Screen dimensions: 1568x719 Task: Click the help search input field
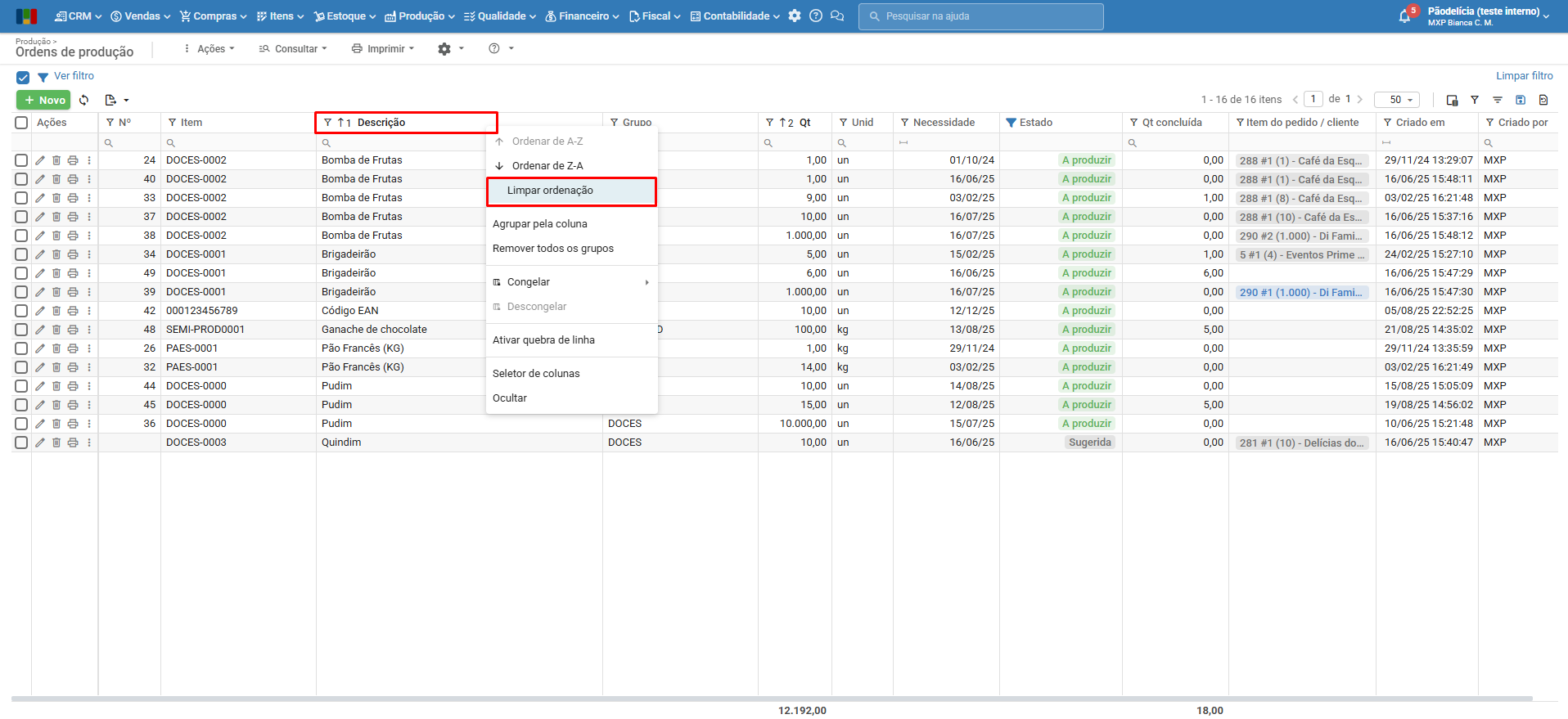click(980, 16)
